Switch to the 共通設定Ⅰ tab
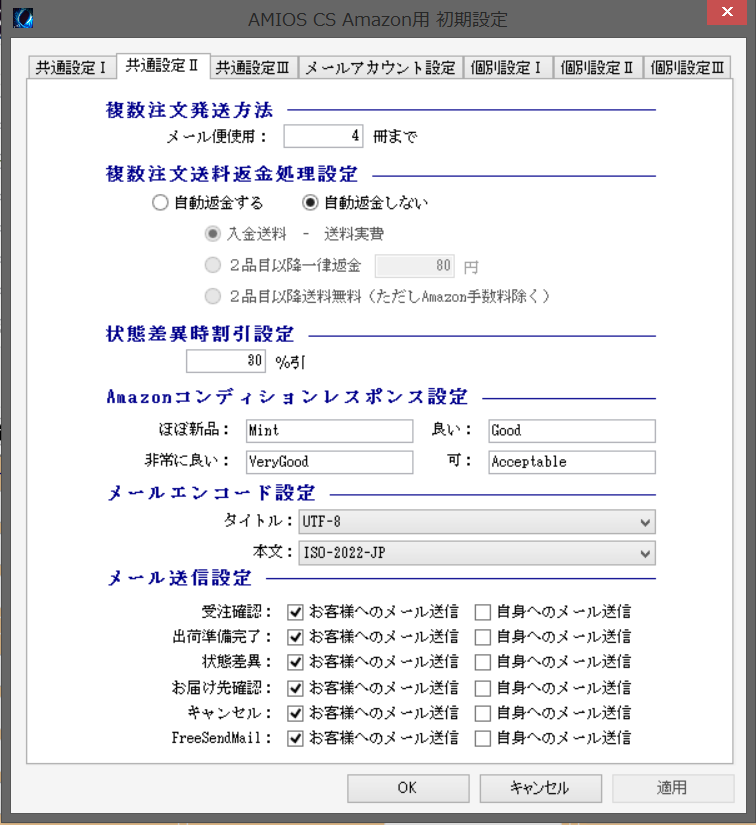The image size is (756, 825). point(71,67)
